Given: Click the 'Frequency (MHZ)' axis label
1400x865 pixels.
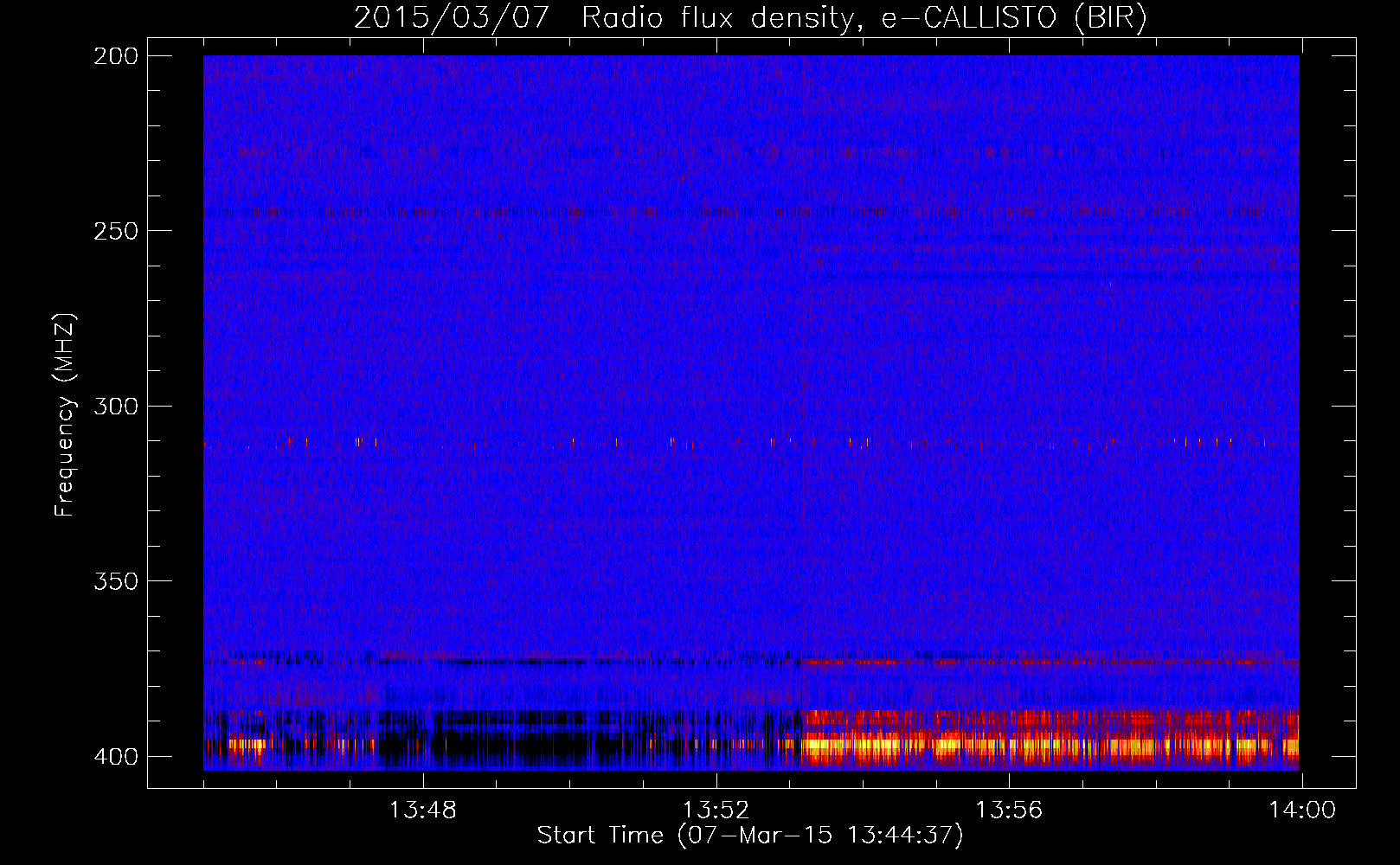Looking at the screenshot, I should tap(65, 414).
